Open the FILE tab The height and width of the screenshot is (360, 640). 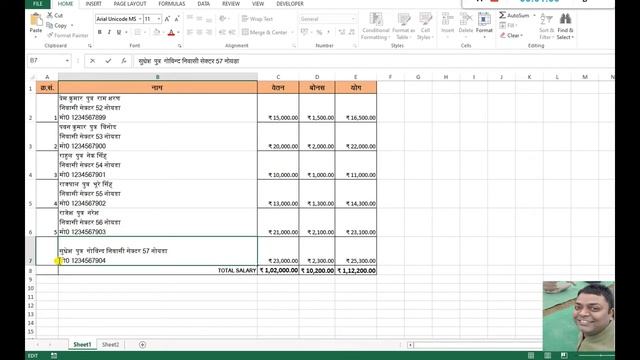click(x=38, y=4)
